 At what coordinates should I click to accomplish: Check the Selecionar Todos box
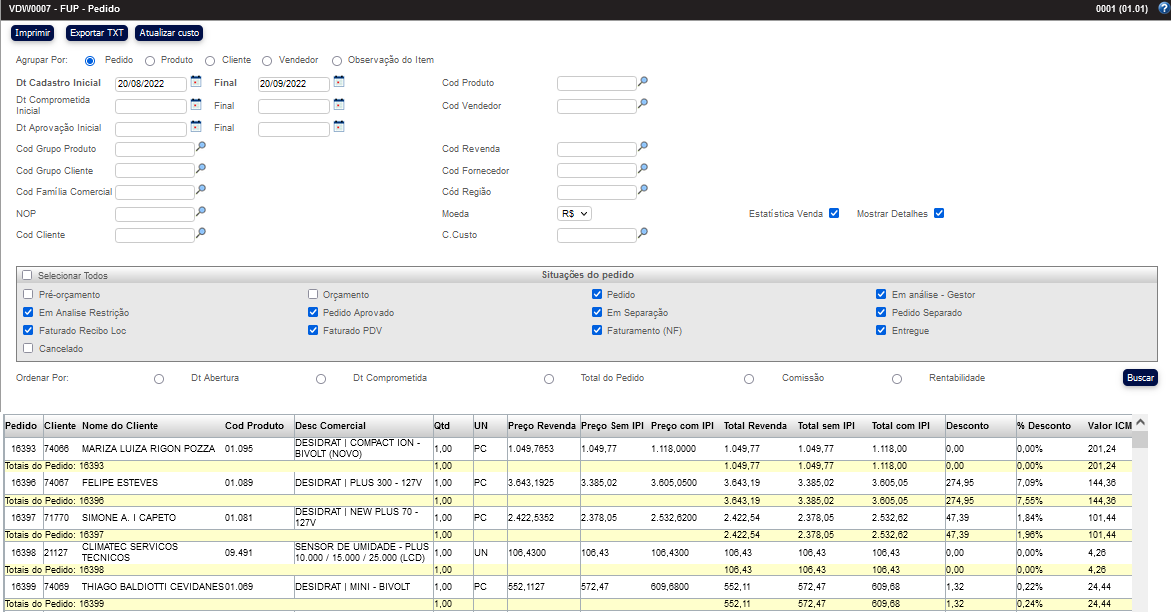point(28,275)
